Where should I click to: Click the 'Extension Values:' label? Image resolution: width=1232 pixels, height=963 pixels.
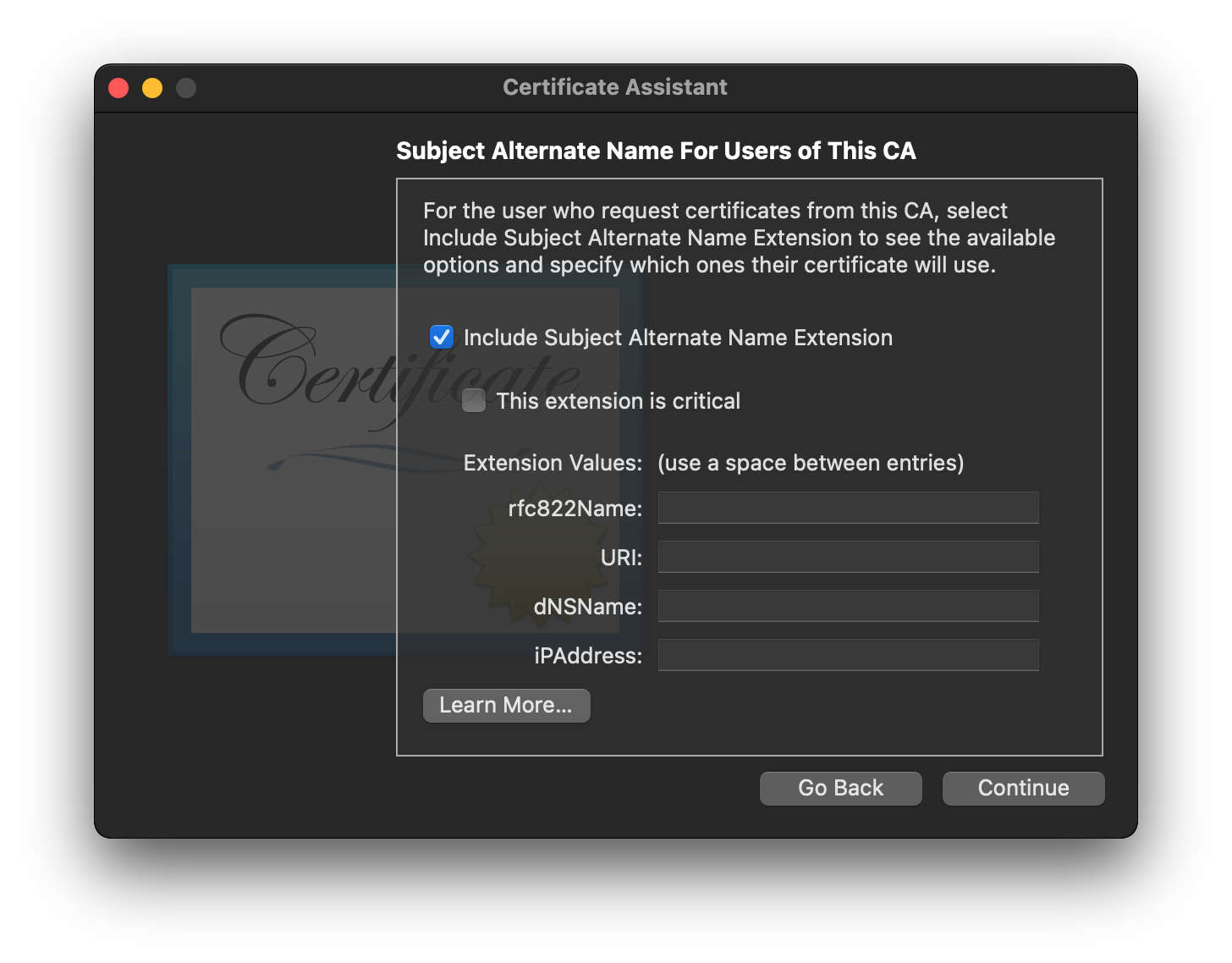pyautogui.click(x=553, y=463)
